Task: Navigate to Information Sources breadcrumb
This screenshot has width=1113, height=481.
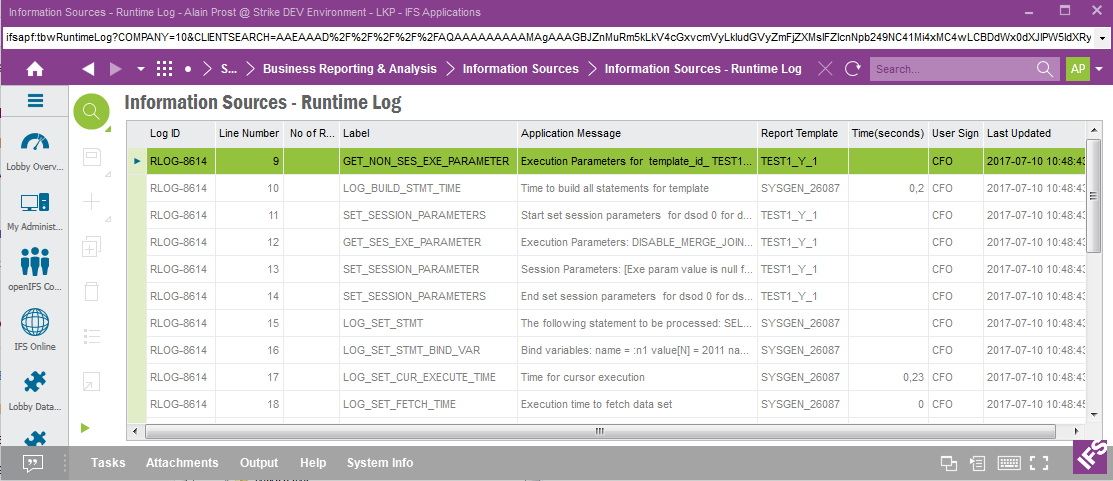Action: tap(520, 69)
